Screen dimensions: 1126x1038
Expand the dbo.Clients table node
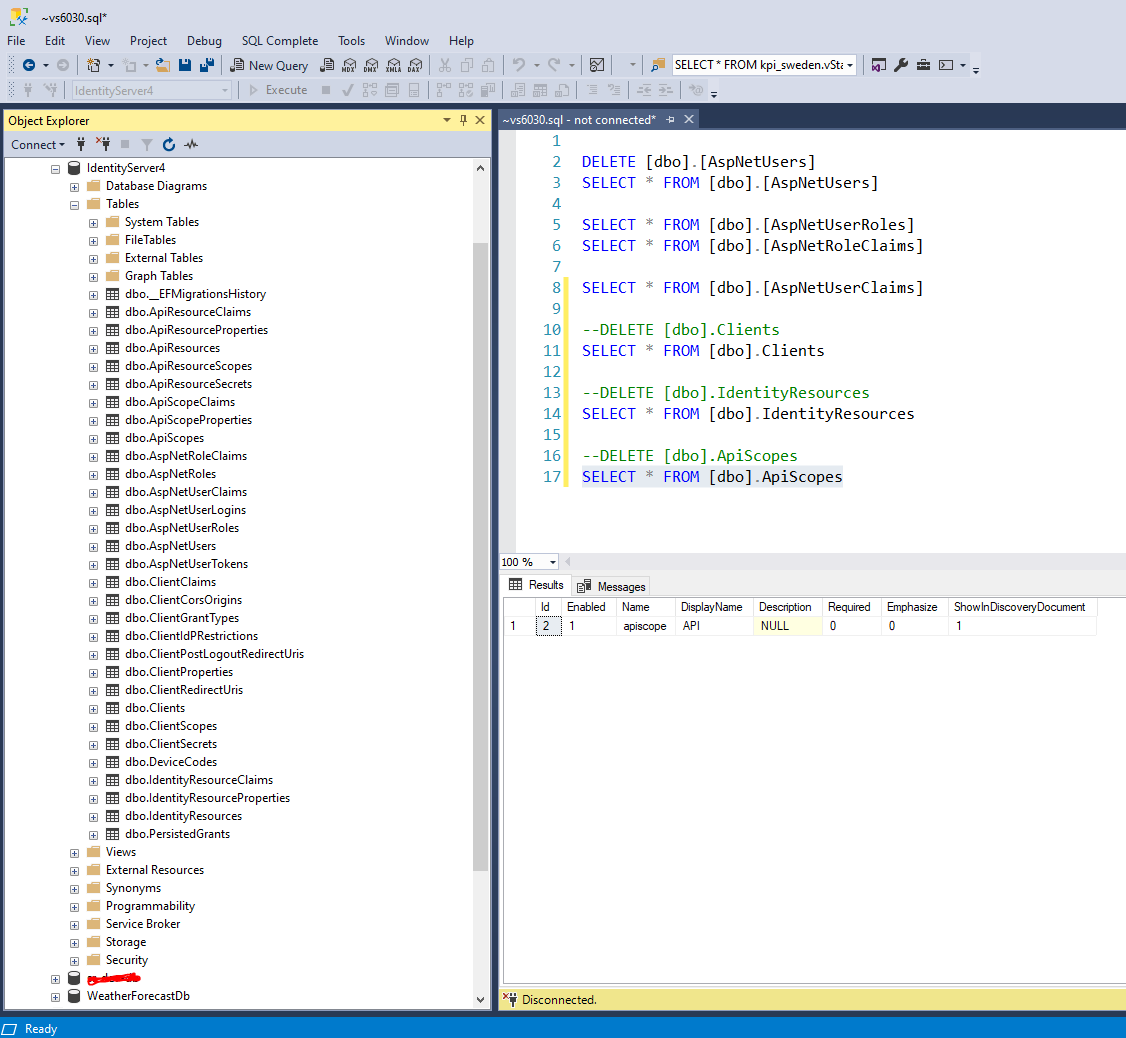[x=93, y=708]
